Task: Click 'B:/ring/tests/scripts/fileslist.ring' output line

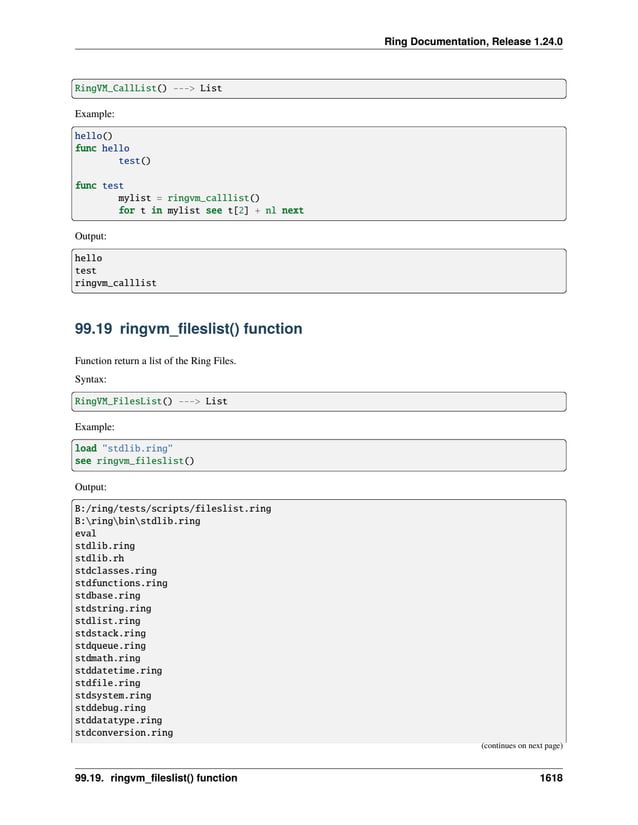Action: click(x=173, y=509)
